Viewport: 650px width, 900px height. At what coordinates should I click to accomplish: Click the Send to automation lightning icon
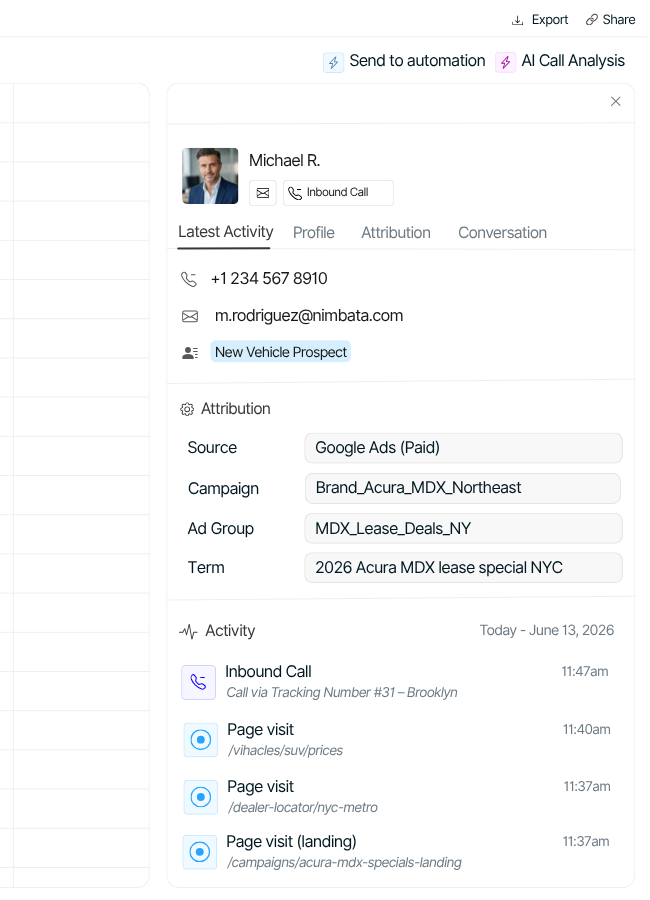(x=333, y=62)
